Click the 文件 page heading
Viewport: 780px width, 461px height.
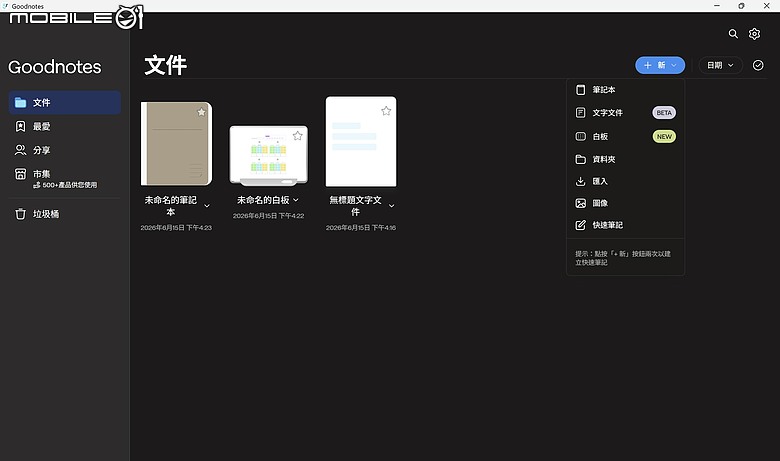click(166, 65)
